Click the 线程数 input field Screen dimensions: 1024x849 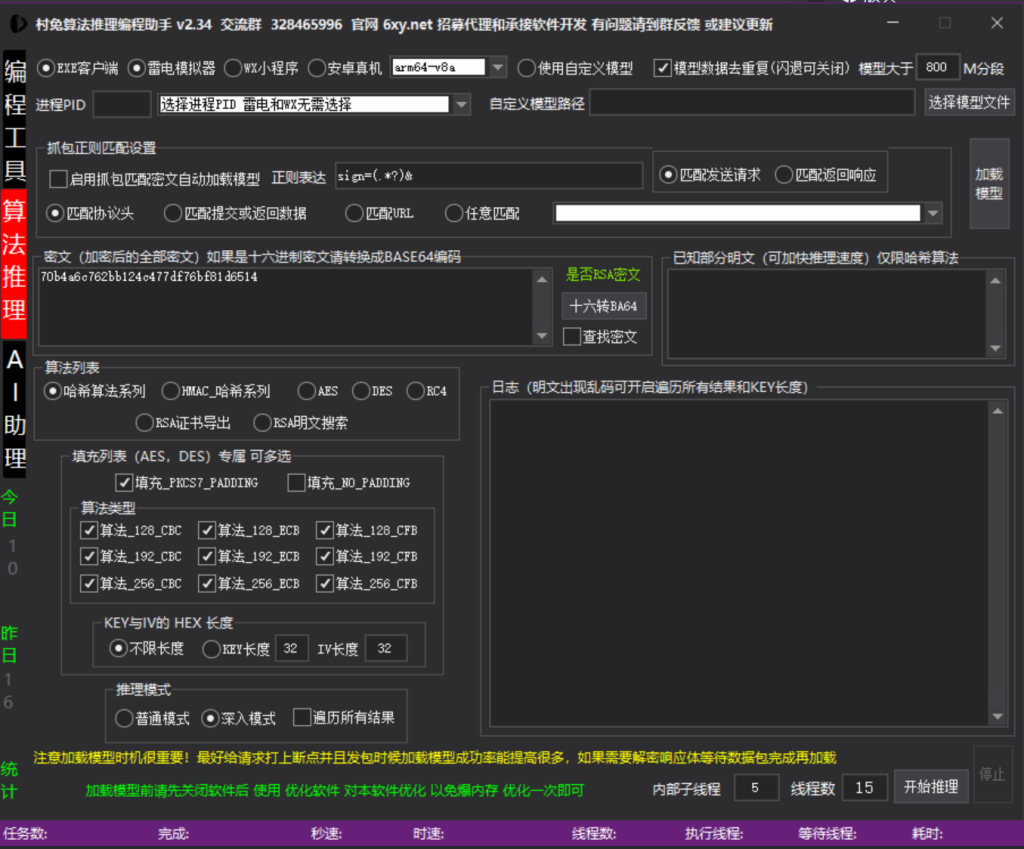pyautogui.click(x=864, y=788)
